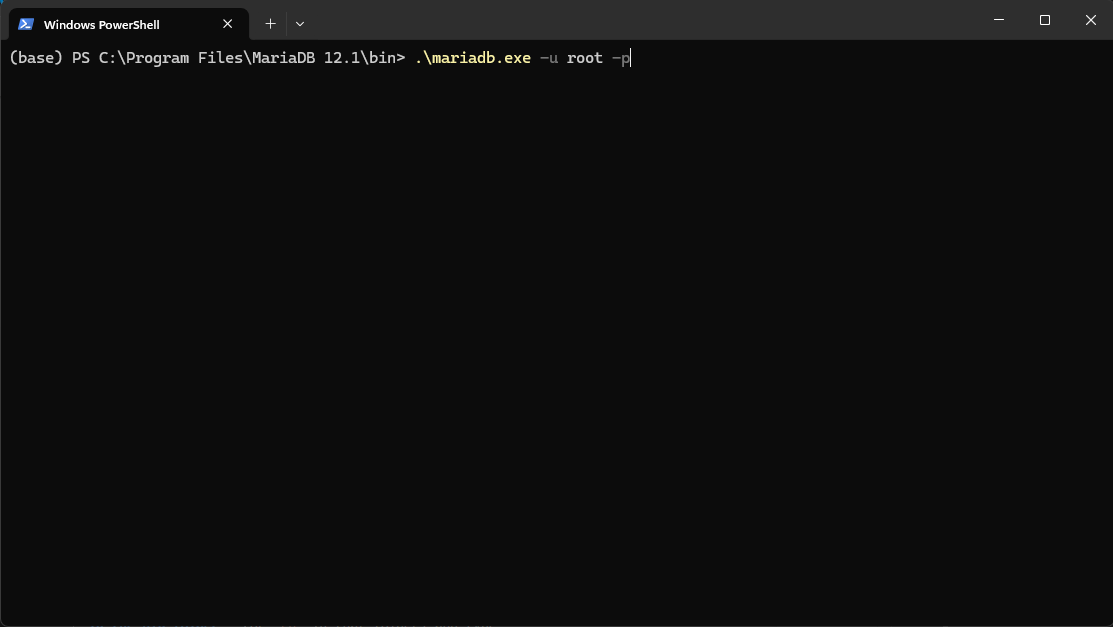
Task: Click the -p flag at the command end
Action: [621, 58]
